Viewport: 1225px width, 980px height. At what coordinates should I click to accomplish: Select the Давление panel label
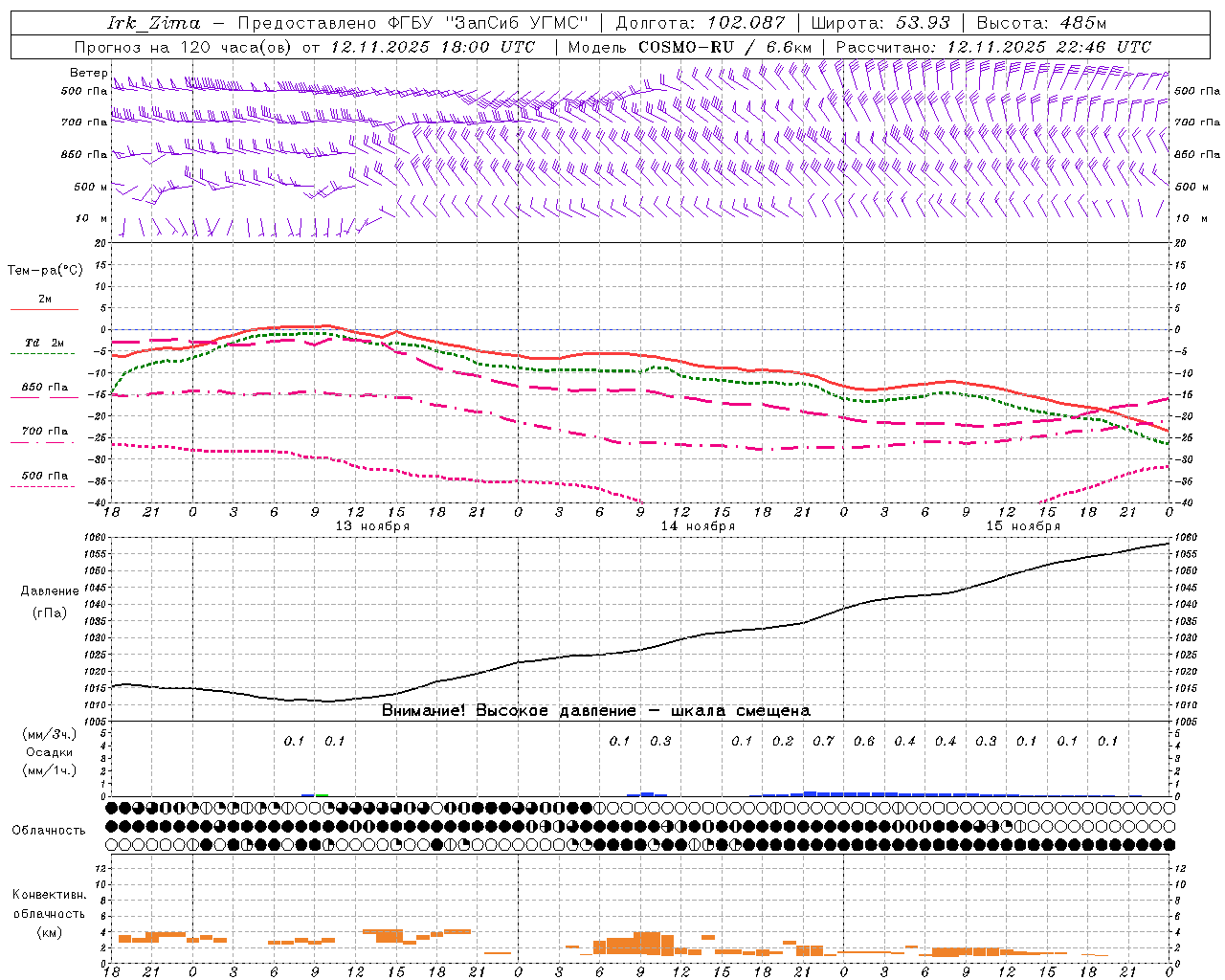49,591
